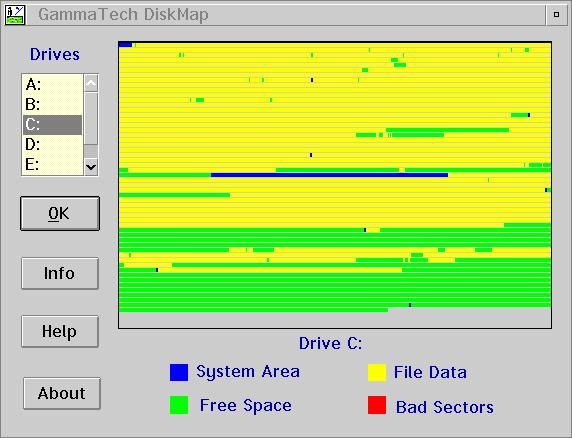Click the DiskMap application icon in title bar
The width and height of the screenshot is (572, 438).
click(15, 15)
